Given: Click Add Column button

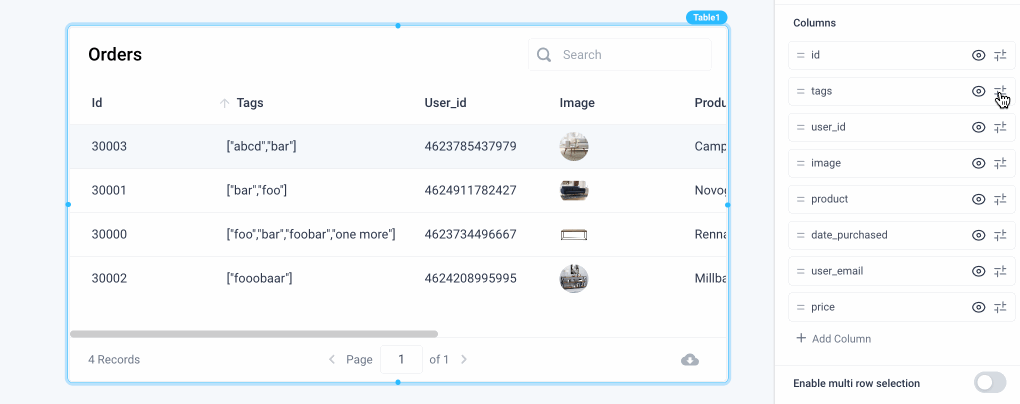Looking at the screenshot, I should [x=833, y=338].
